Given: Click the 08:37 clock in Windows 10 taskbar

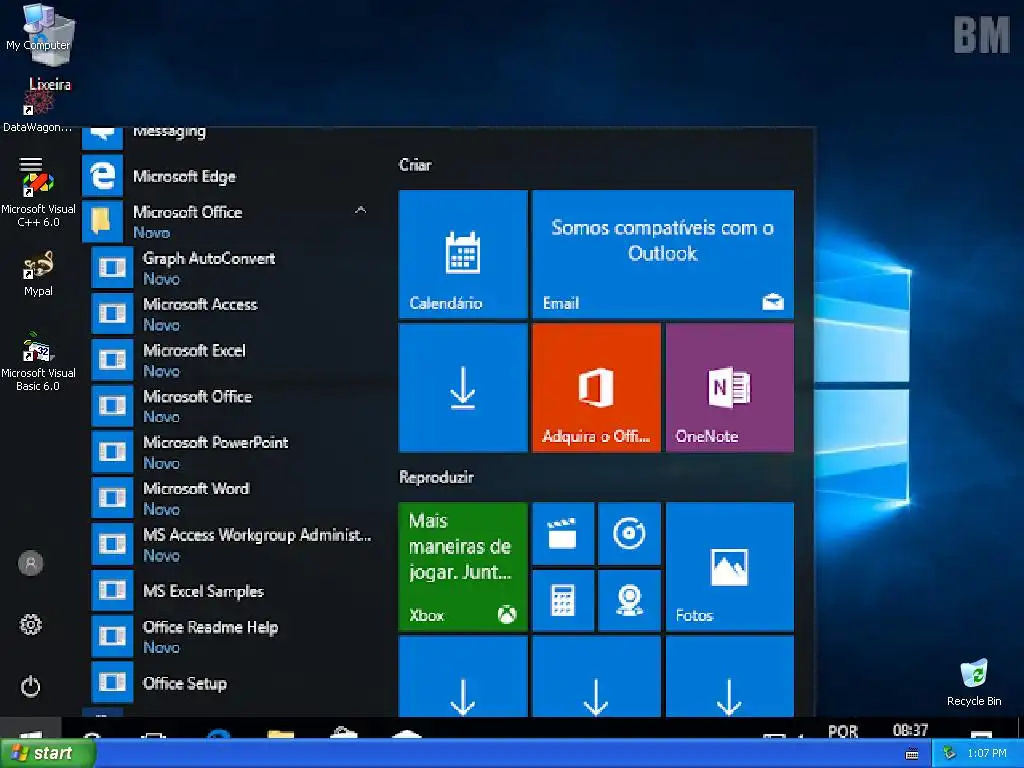Looking at the screenshot, I should 910,729.
